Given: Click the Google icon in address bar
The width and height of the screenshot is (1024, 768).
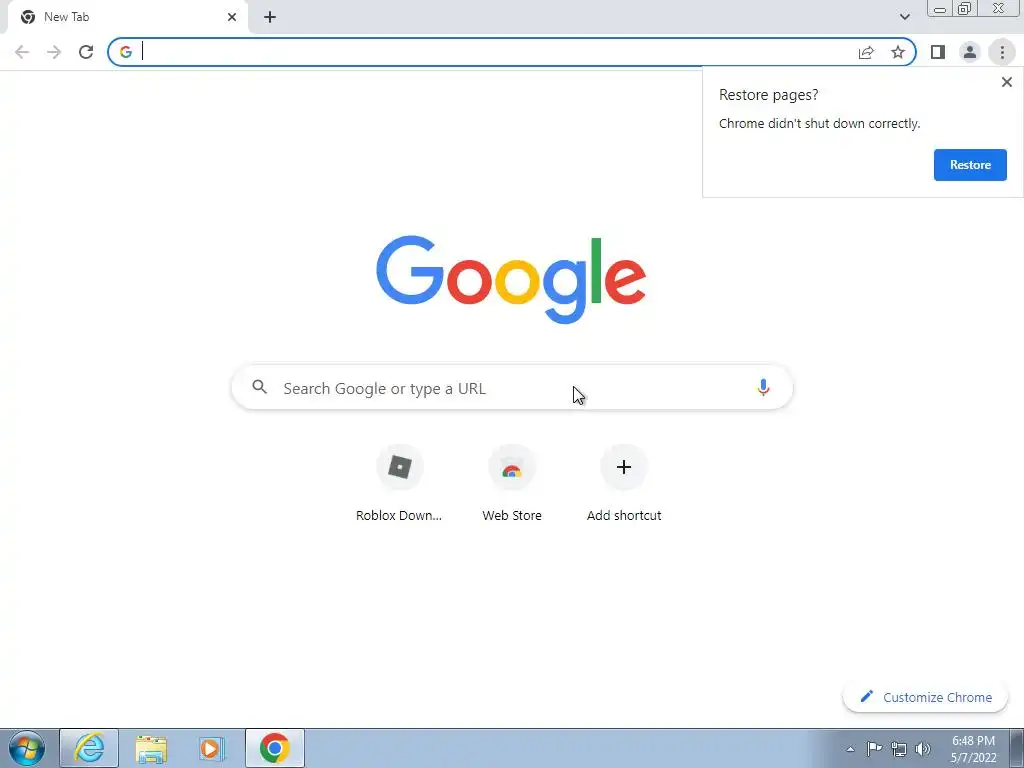Looking at the screenshot, I should coord(126,52).
